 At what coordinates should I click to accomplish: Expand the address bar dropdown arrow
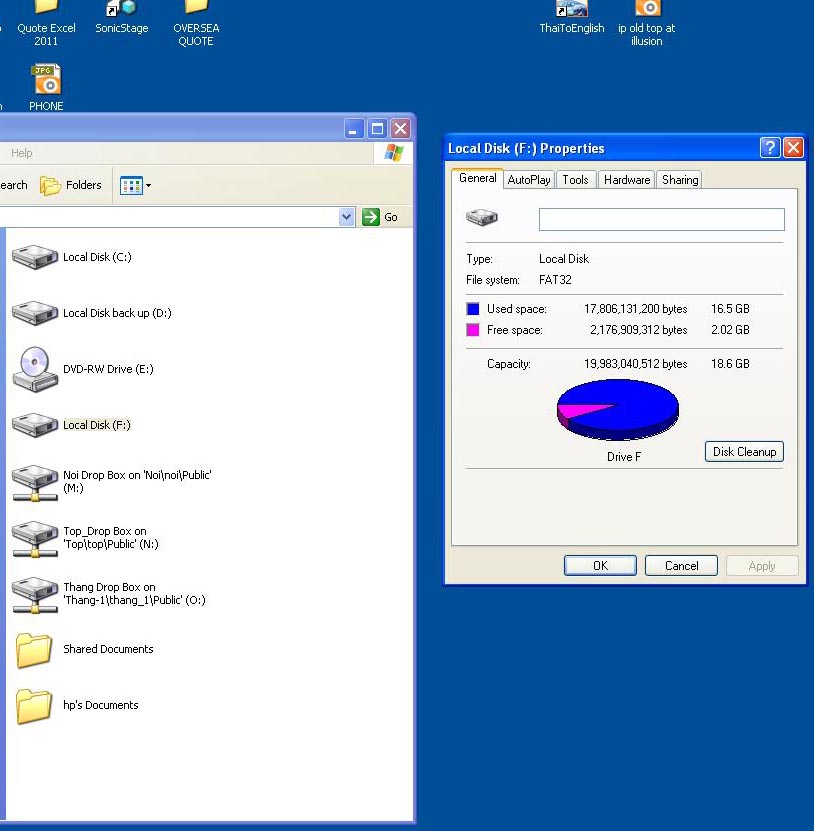coord(347,217)
